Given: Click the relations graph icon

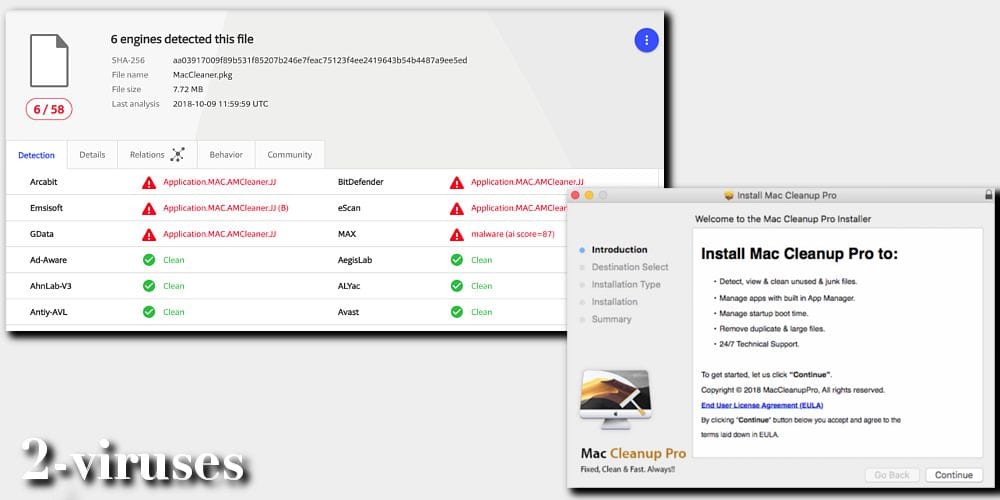Looking at the screenshot, I should tap(177, 155).
